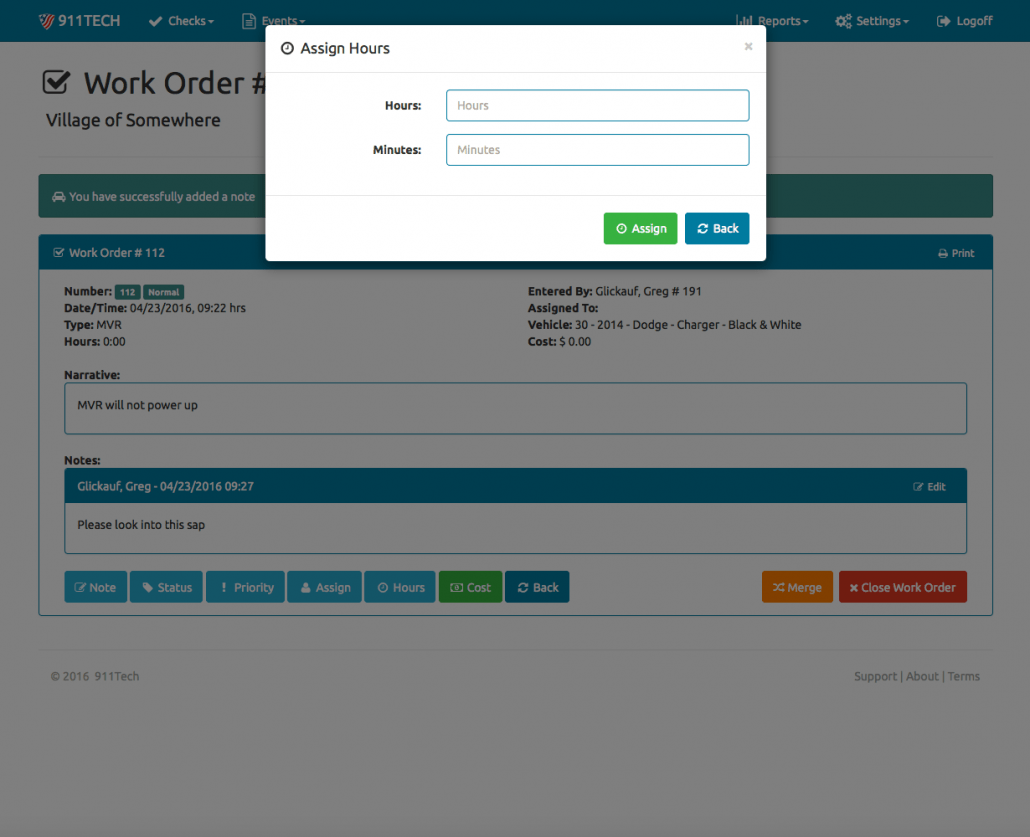Close the Assign Hours dialog with X
Image resolution: width=1030 pixels, height=837 pixels.
click(x=748, y=47)
